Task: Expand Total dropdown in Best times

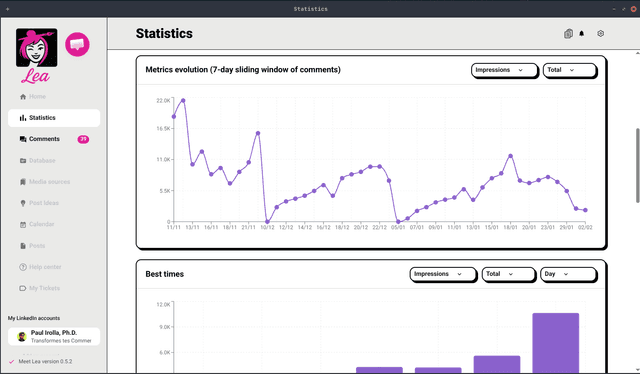Action: pyautogui.click(x=509, y=274)
